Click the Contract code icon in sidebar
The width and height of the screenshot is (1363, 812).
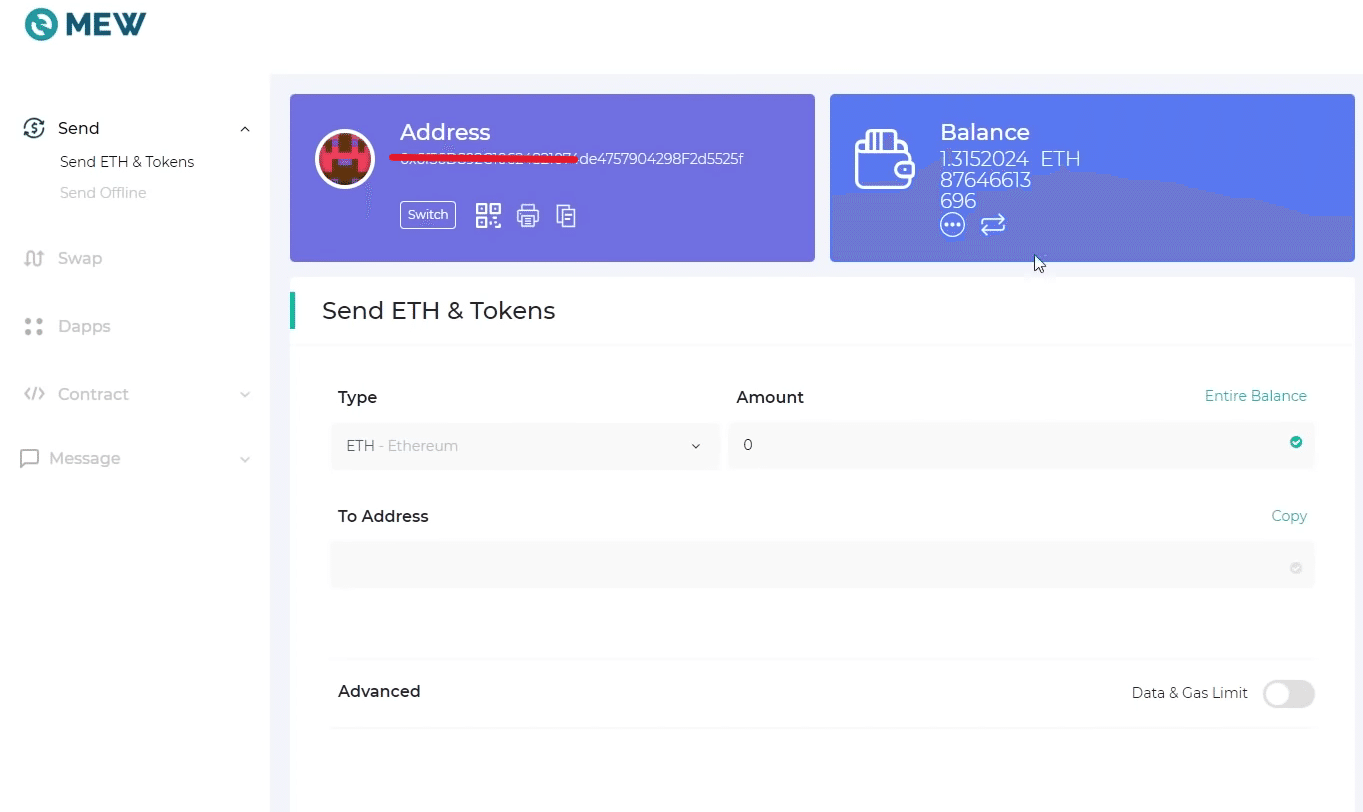click(34, 394)
